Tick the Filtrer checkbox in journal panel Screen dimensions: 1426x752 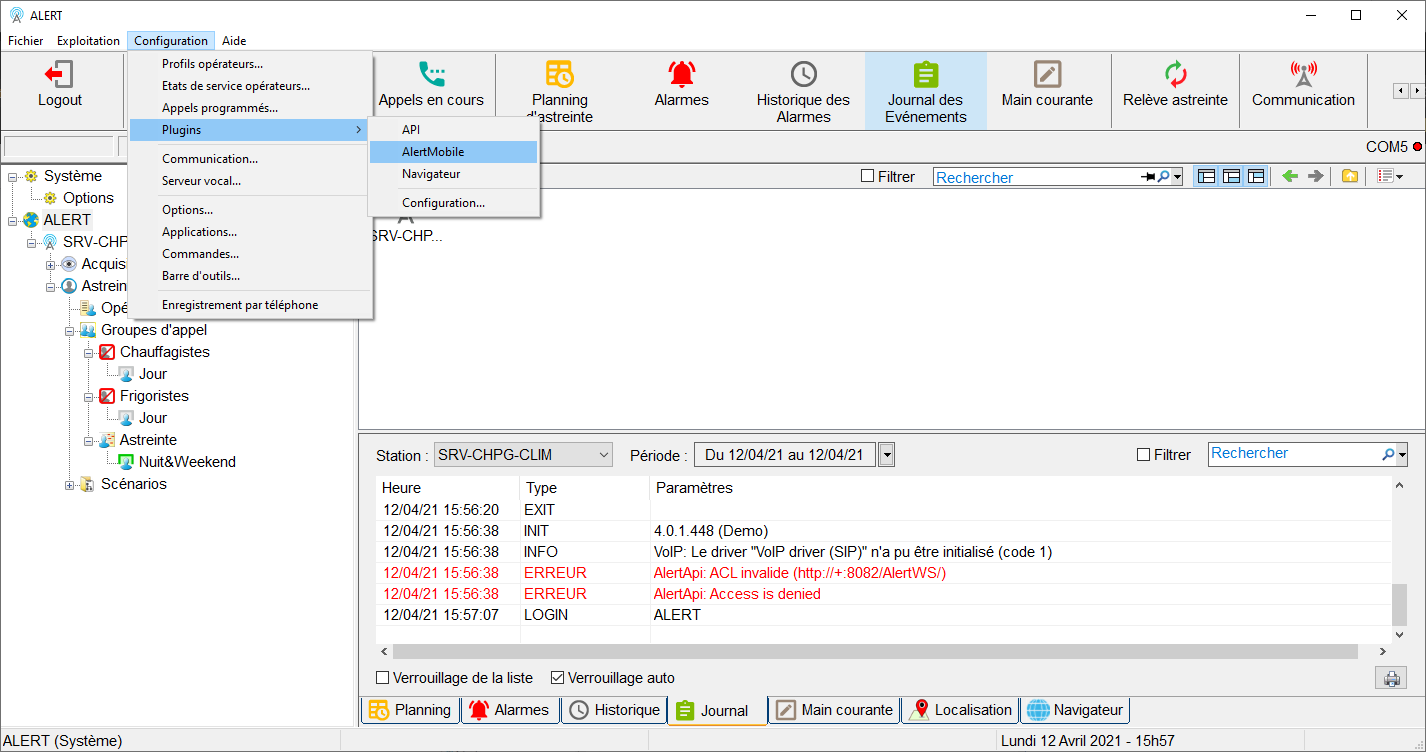click(1143, 455)
